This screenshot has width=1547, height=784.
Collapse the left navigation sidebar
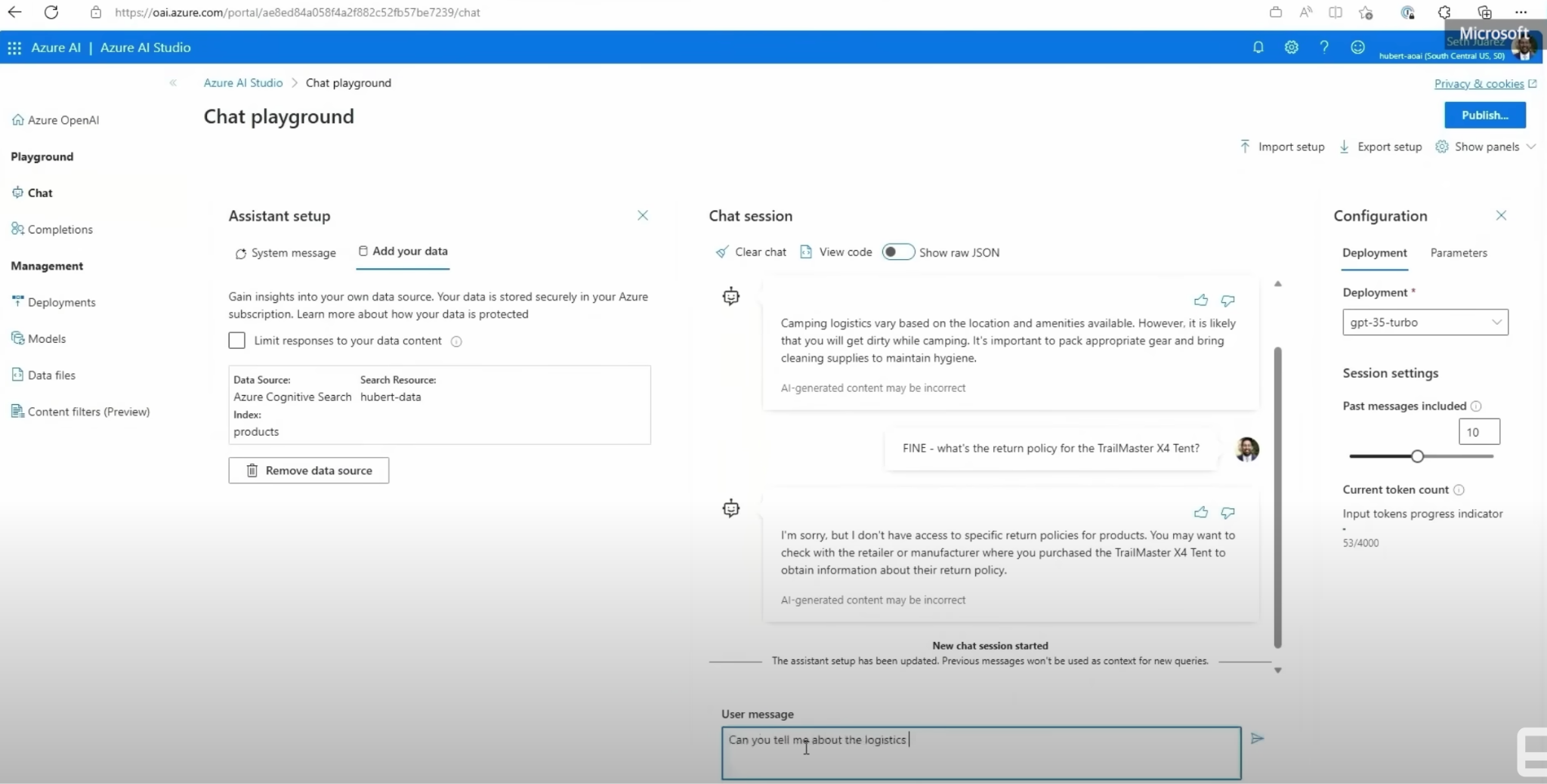[173, 83]
